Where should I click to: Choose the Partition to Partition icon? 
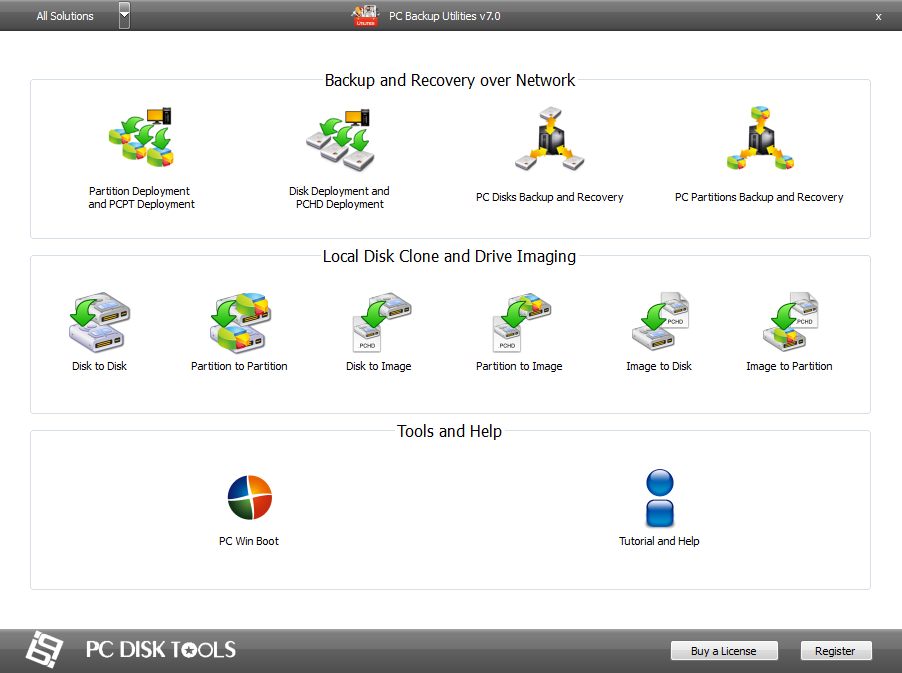(240, 322)
